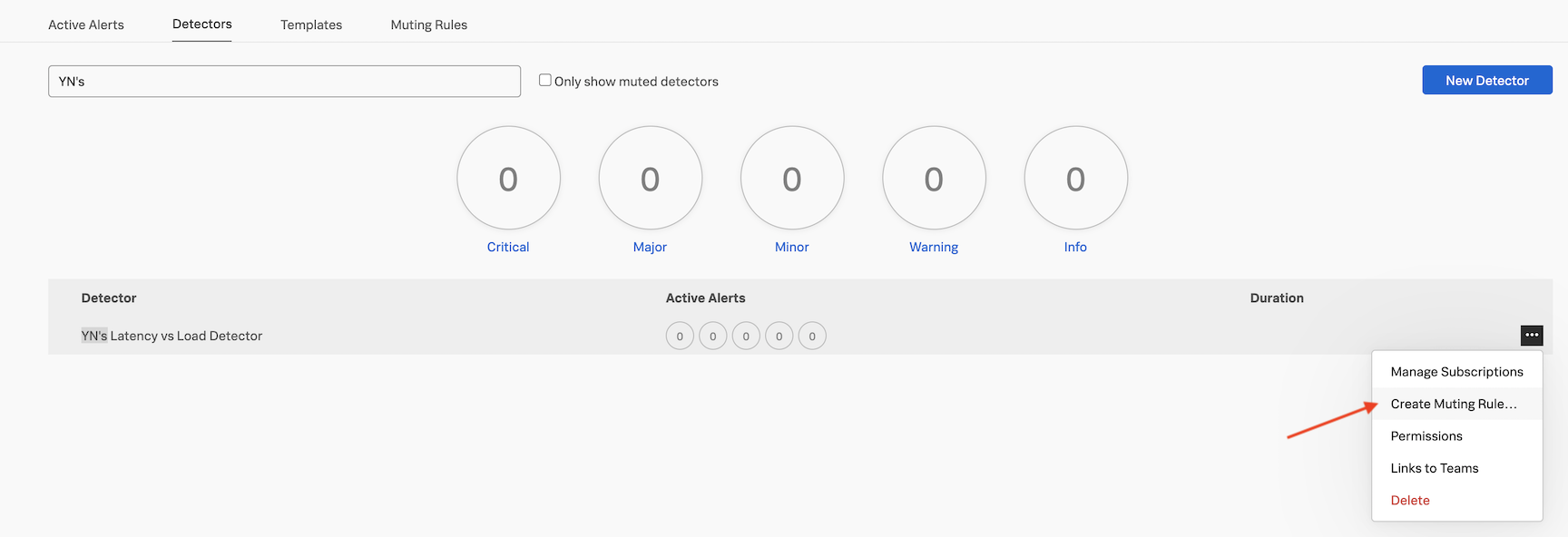1568x537 pixels.
Task: Click the Critical alerts count circle
Action: [x=508, y=178]
